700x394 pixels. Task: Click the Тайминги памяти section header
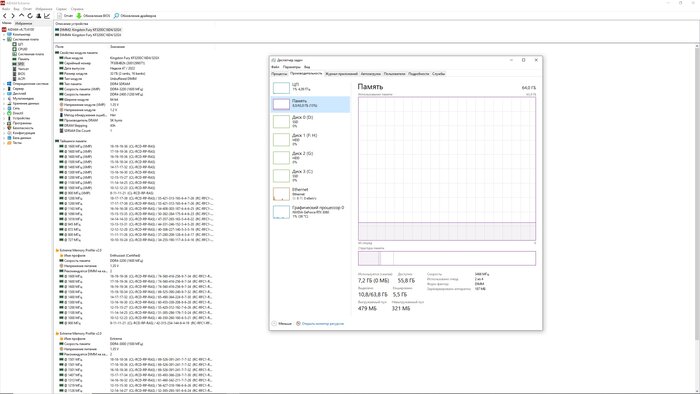tap(71, 141)
